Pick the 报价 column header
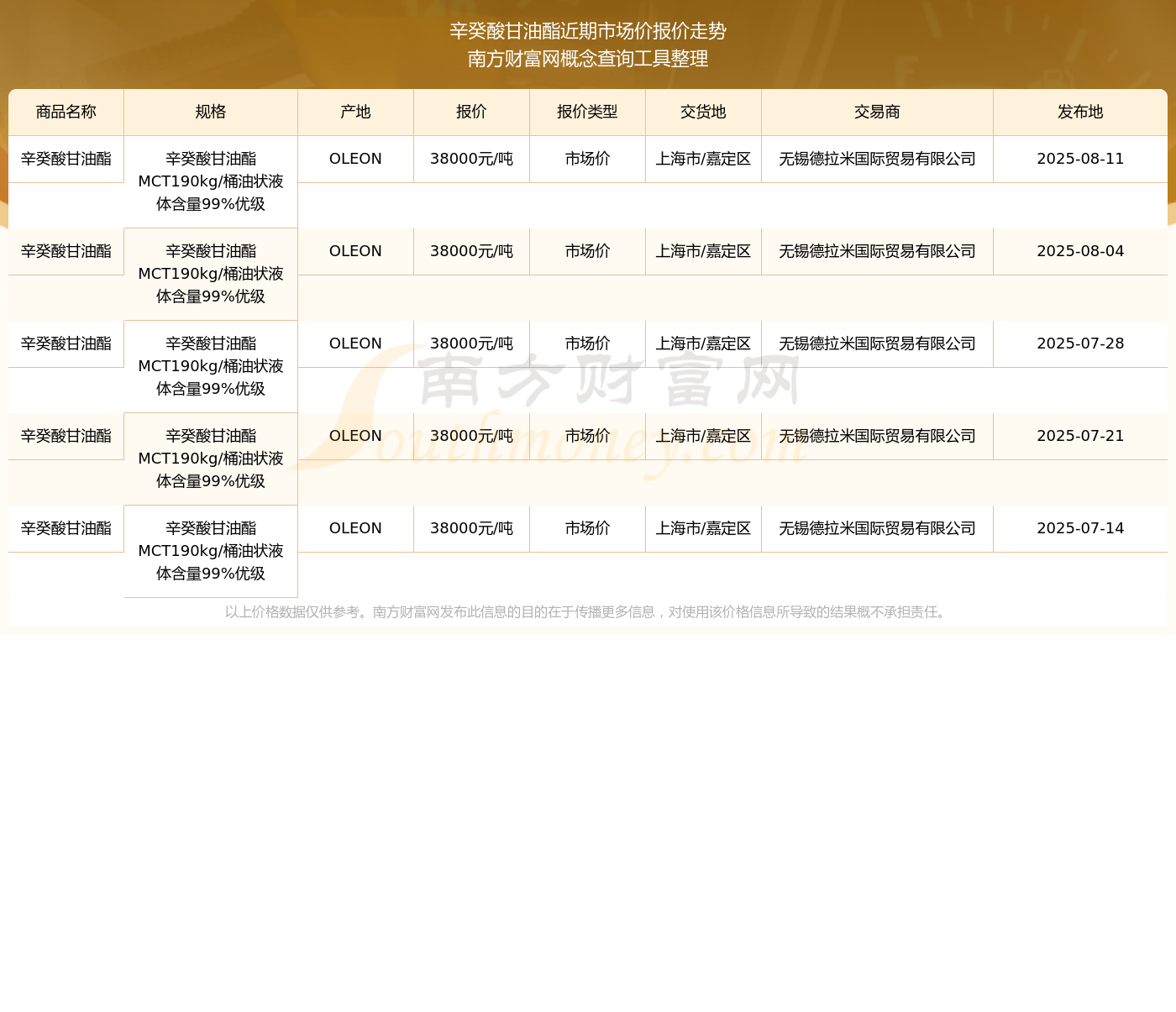1176x1012 pixels. pyautogui.click(x=472, y=113)
